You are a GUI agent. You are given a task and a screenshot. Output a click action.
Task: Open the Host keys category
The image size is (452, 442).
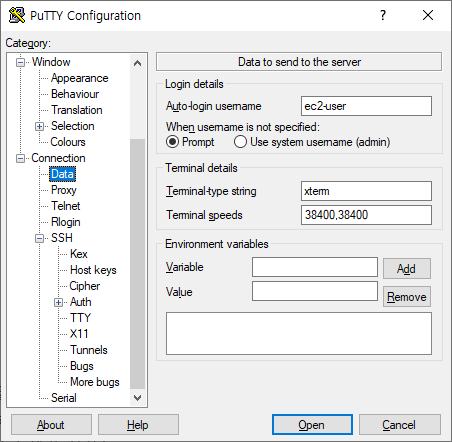tap(93, 270)
